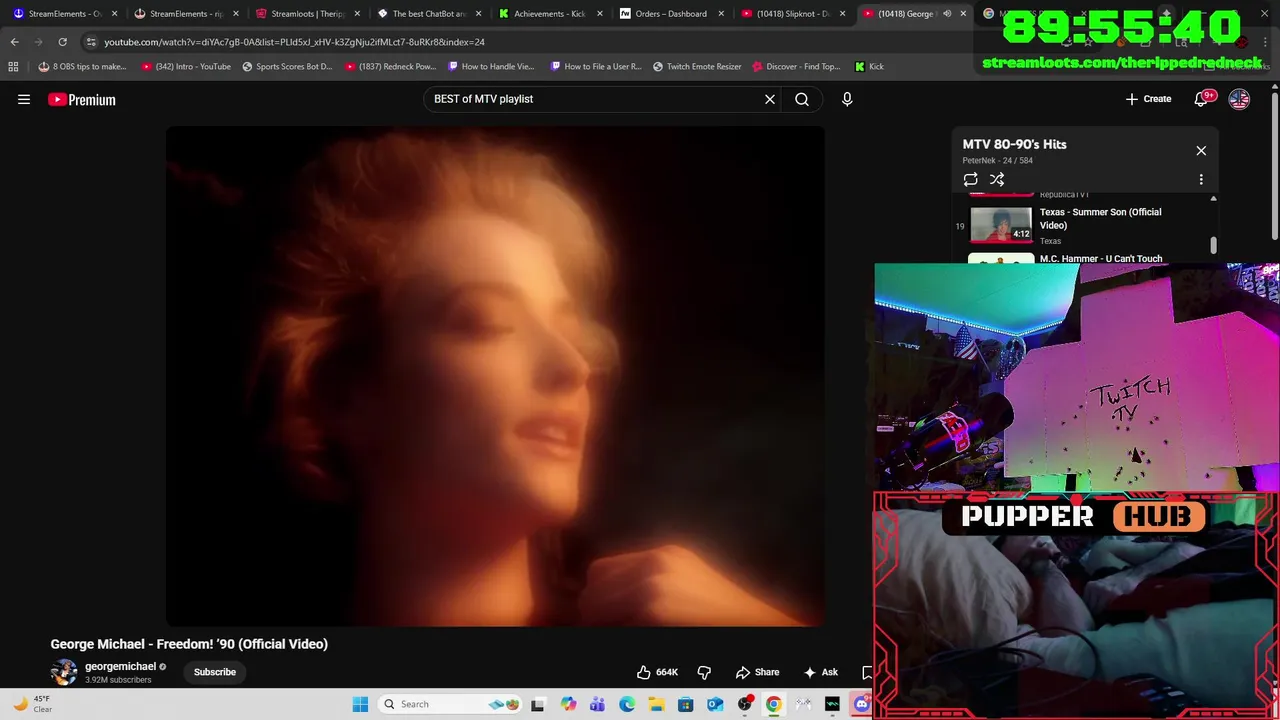Viewport: 1280px width, 720px height.
Task: Submit search with magnifier icon
Action: tap(802, 99)
